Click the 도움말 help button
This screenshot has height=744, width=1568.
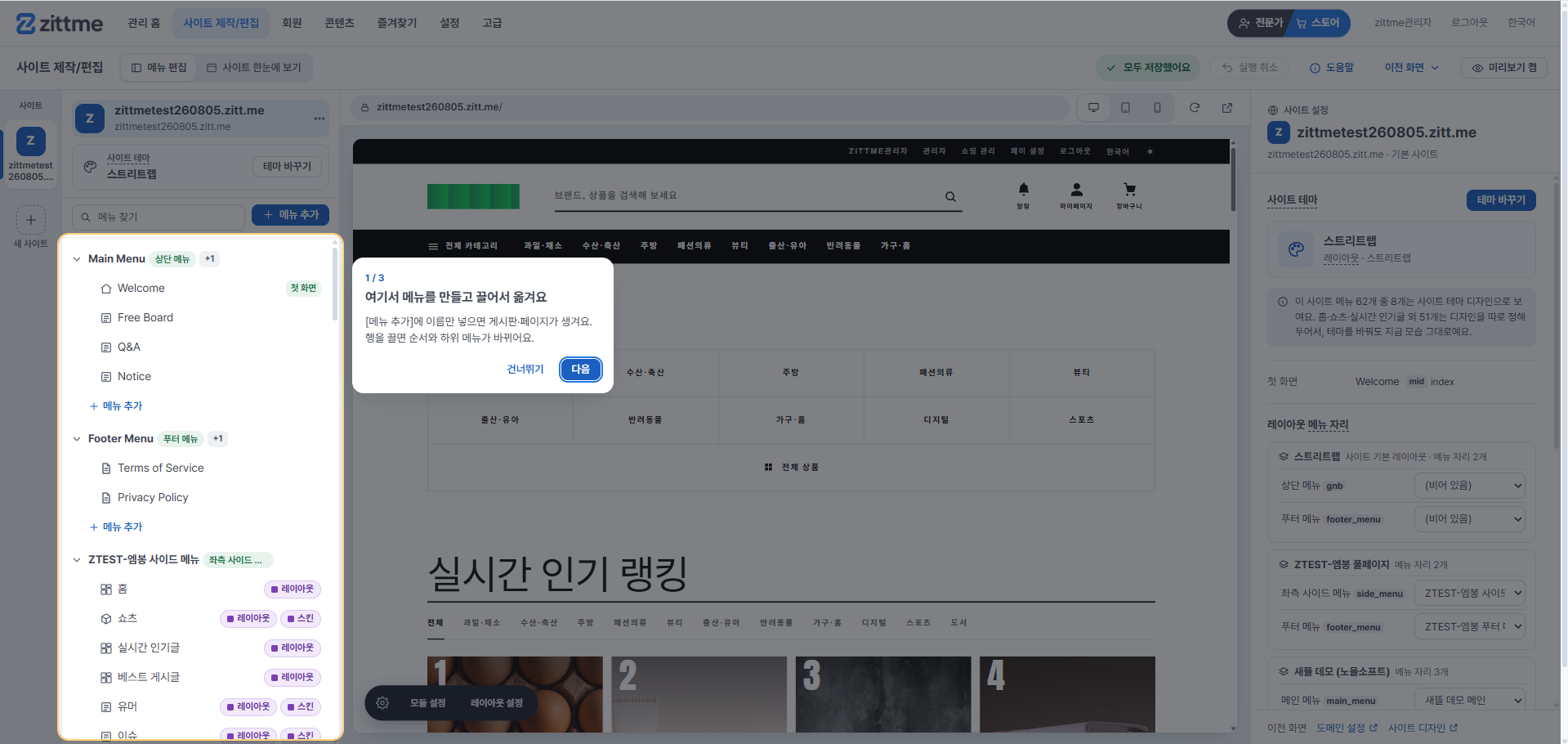[1331, 68]
